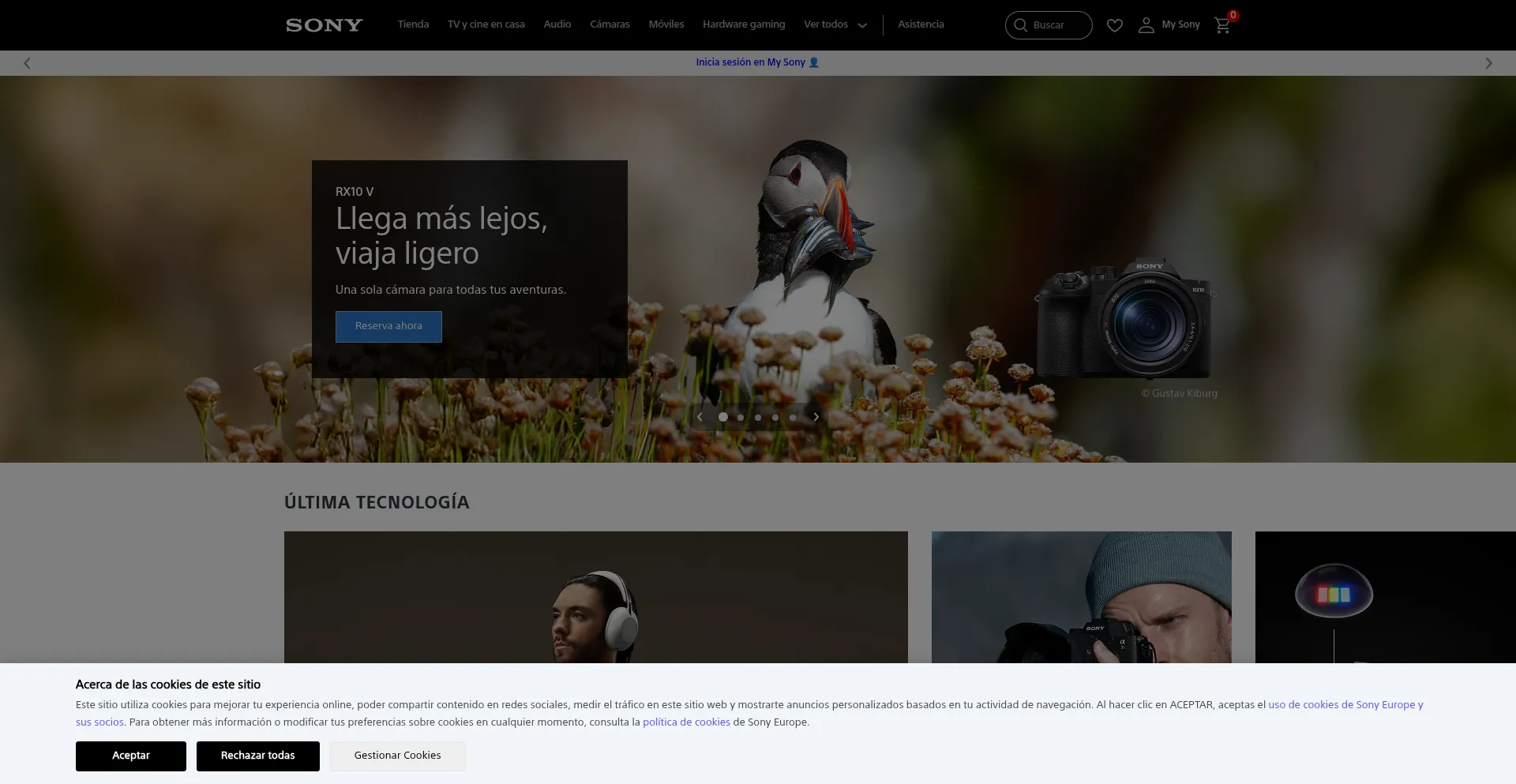Open the Hardware gaming menu
The width and height of the screenshot is (1516, 784).
pyautogui.click(x=744, y=24)
